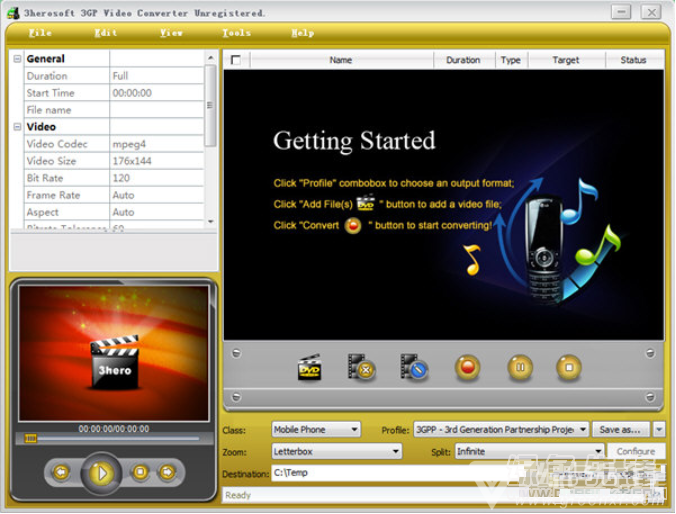The height and width of the screenshot is (514, 676).
Task: Click top-left collapse button of toolbar panel
Action: pyautogui.click(x=236, y=354)
